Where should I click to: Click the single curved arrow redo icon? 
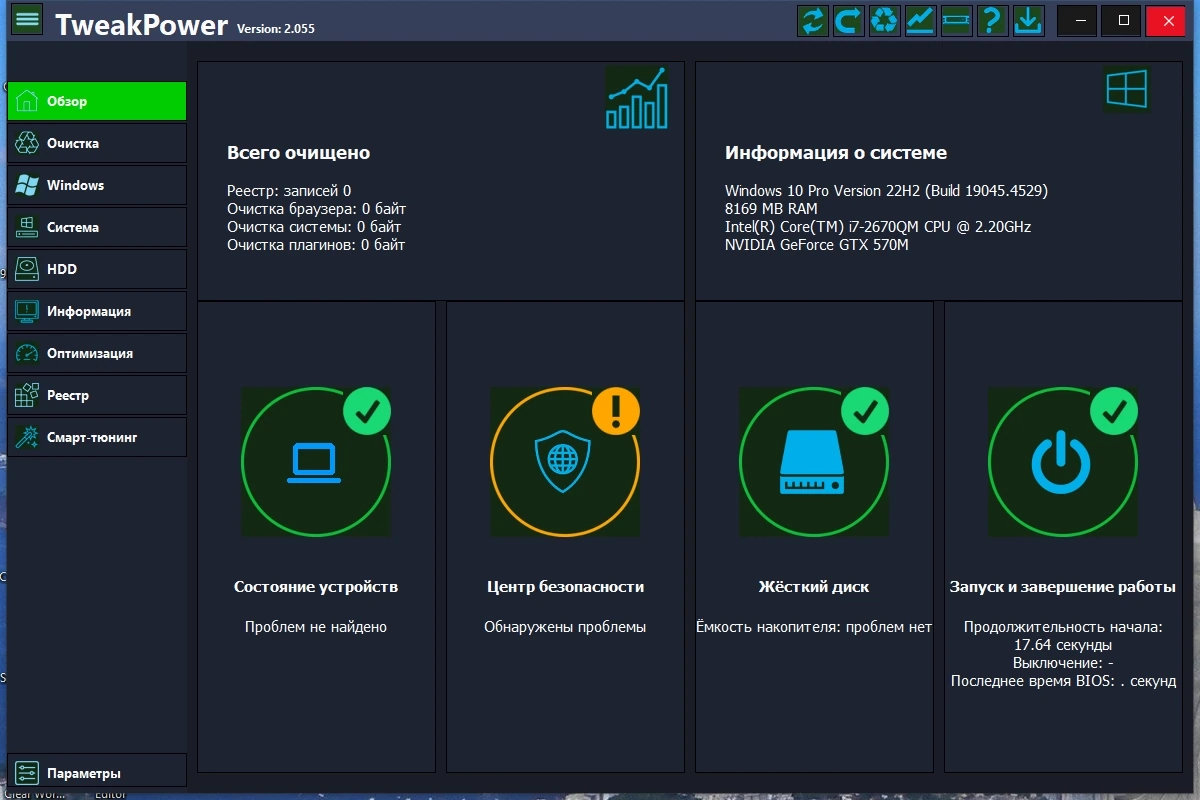849,20
